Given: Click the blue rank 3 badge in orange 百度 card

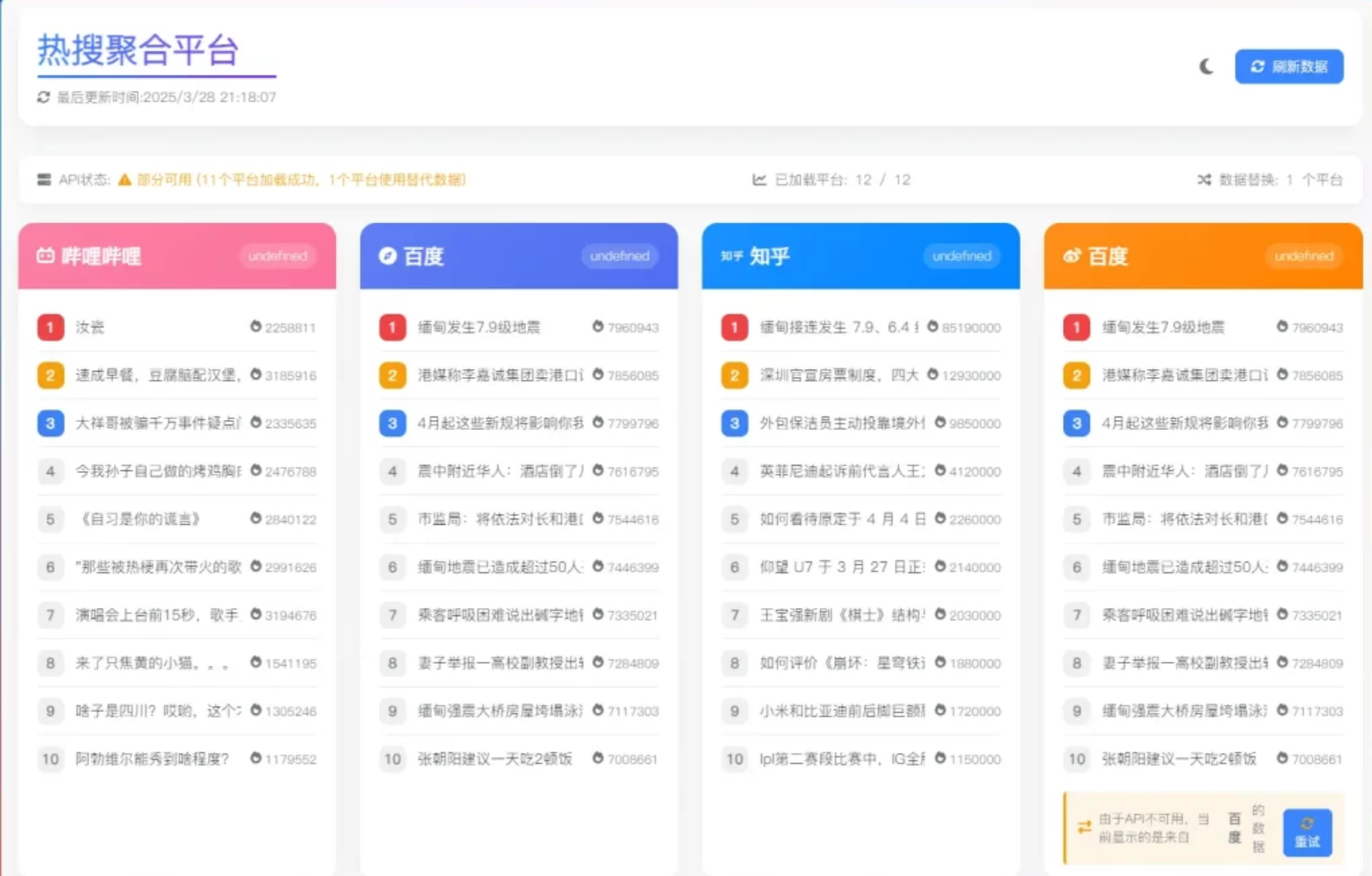Looking at the screenshot, I should [x=1076, y=423].
